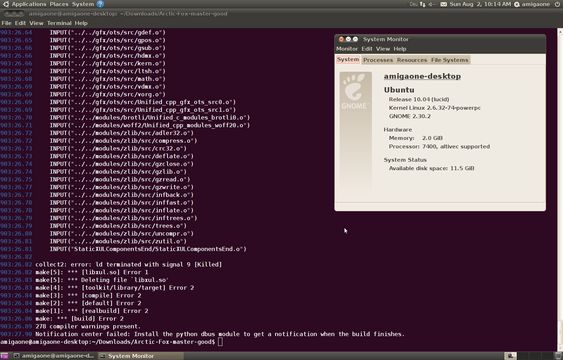Open the System menu in top panel
This screenshot has height=360, width=563.
pos(83,4)
